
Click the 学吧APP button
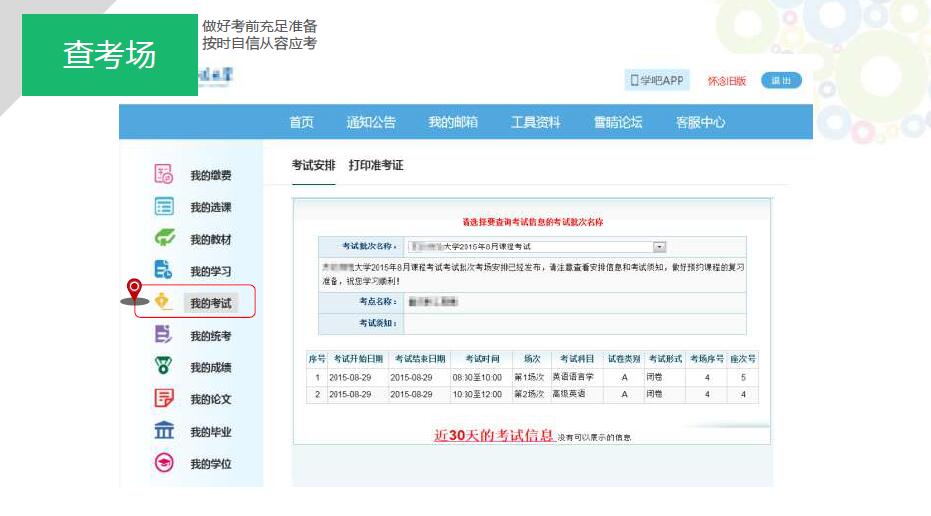[657, 80]
